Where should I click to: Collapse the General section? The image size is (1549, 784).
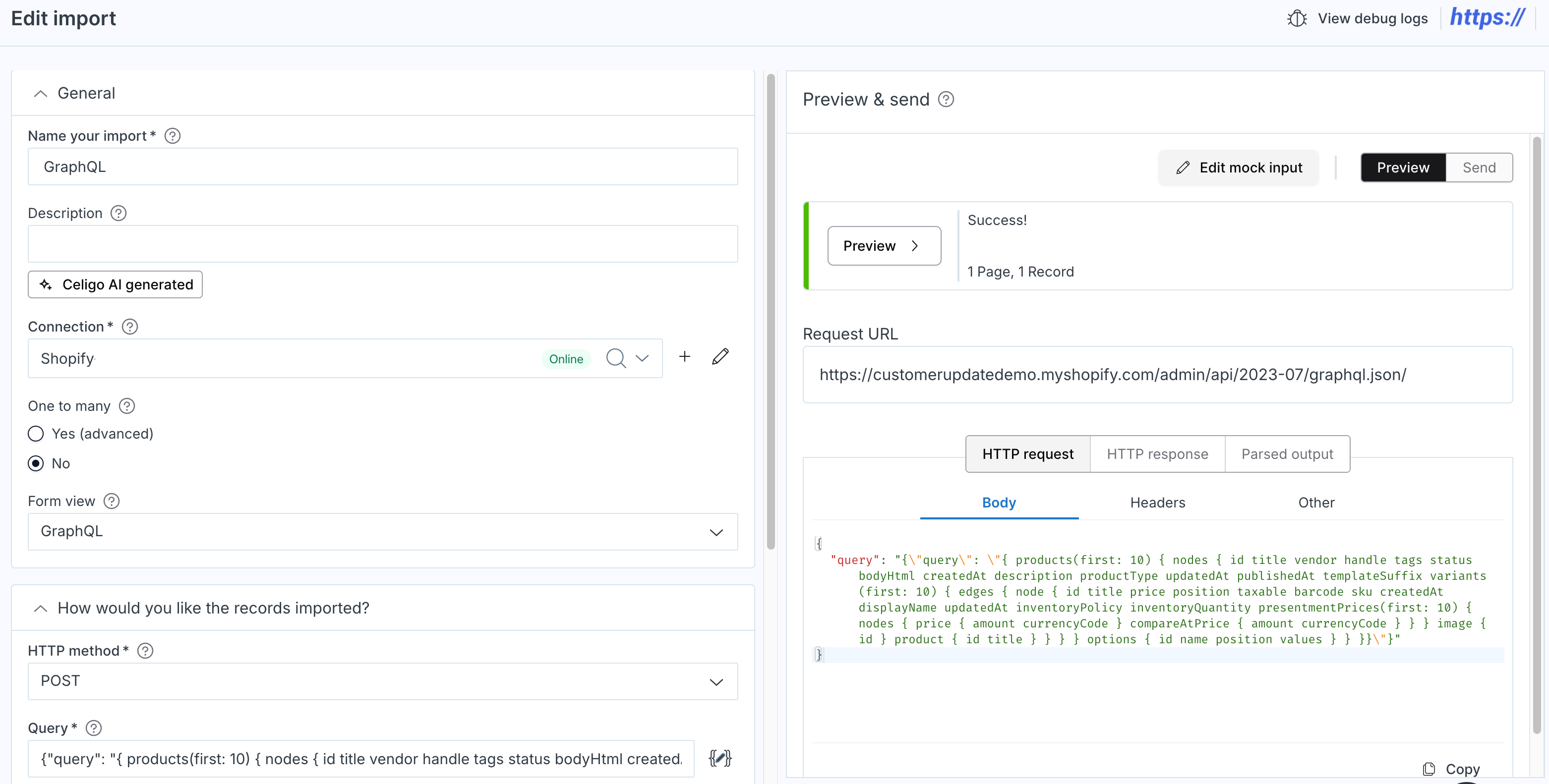40,94
